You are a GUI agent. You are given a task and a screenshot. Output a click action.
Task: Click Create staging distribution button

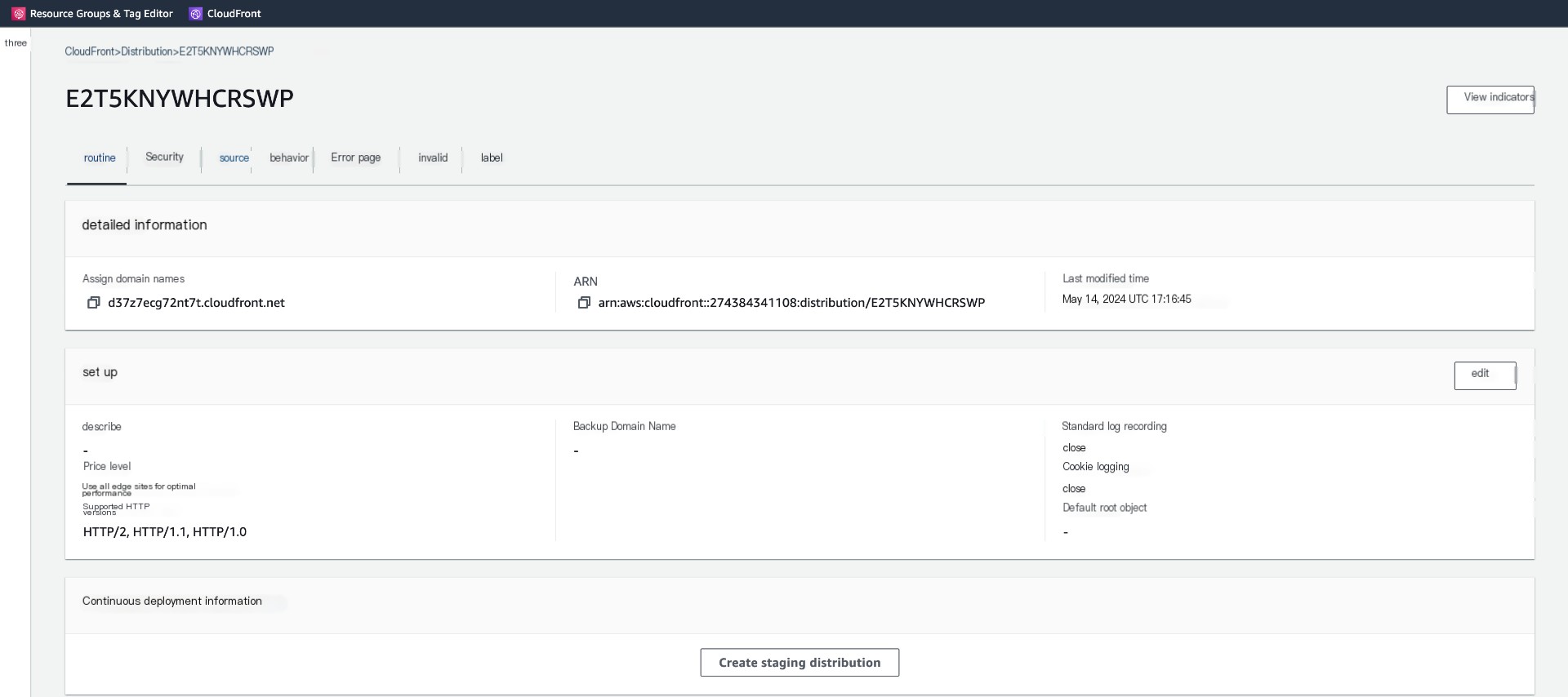tap(800, 663)
